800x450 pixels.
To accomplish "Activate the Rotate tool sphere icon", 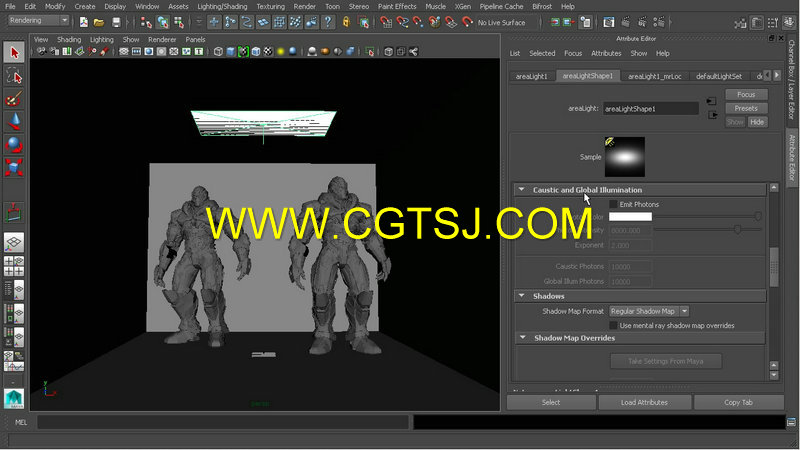I will pos(14,145).
